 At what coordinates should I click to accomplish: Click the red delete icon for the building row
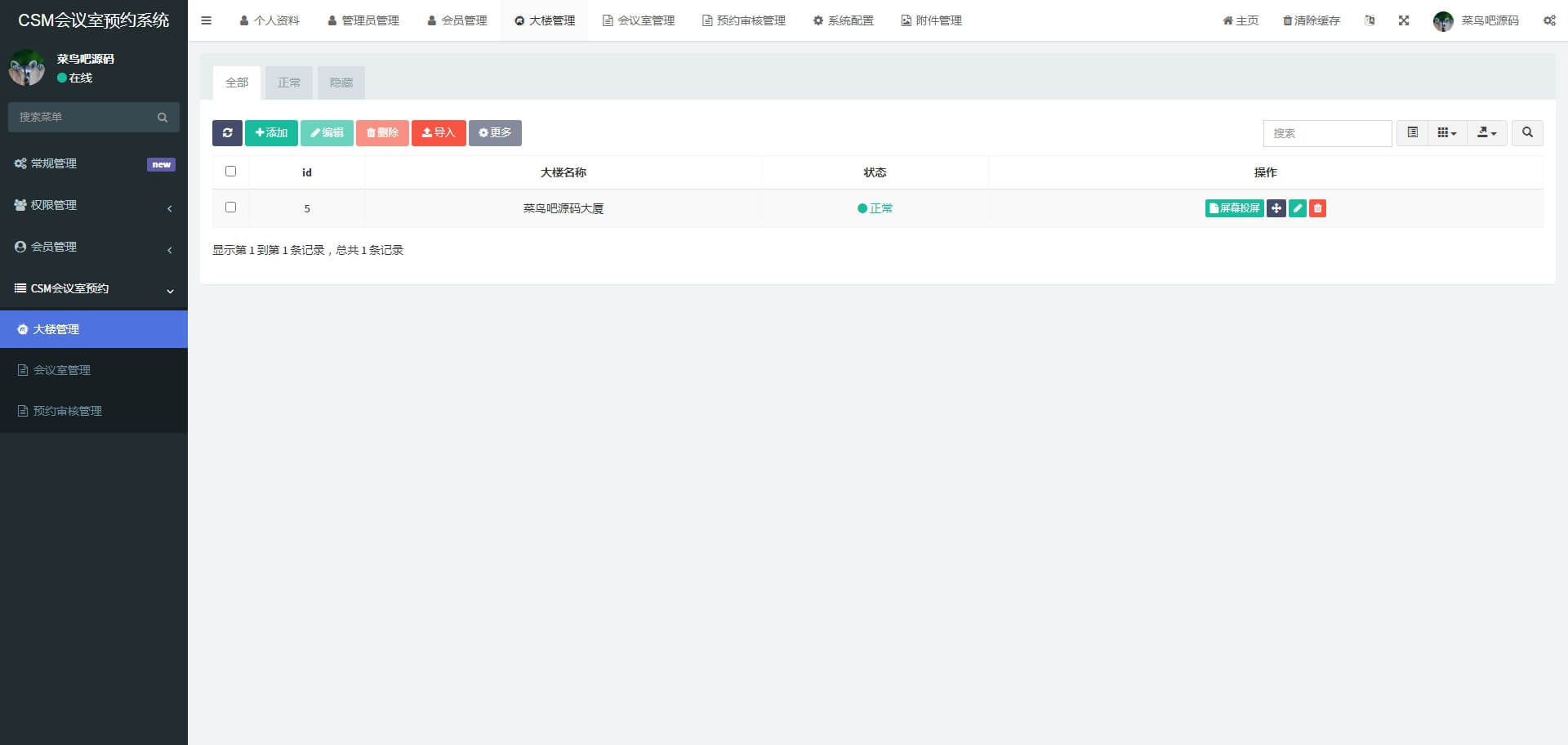point(1317,208)
